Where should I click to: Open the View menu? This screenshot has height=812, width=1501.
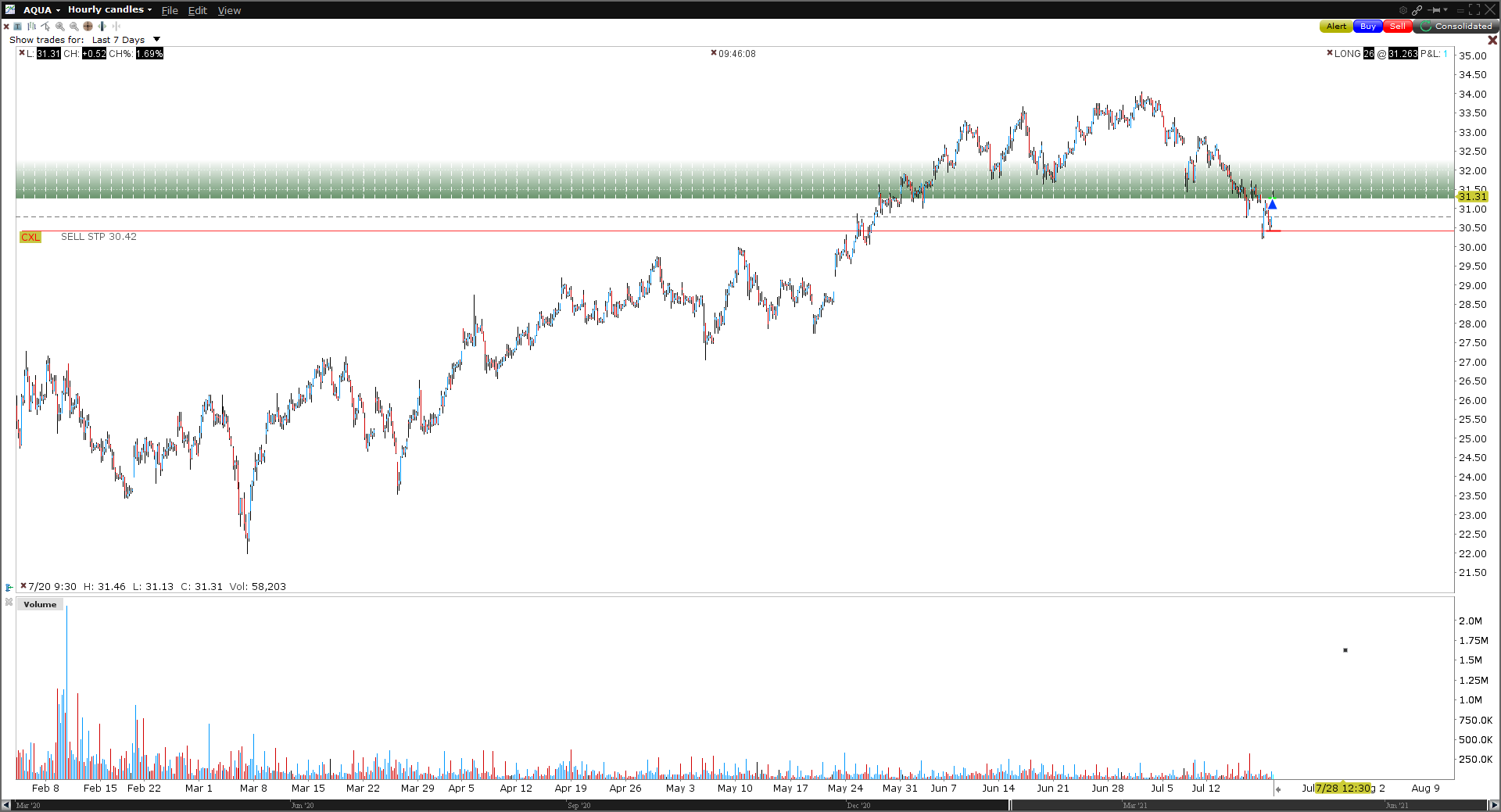229,10
